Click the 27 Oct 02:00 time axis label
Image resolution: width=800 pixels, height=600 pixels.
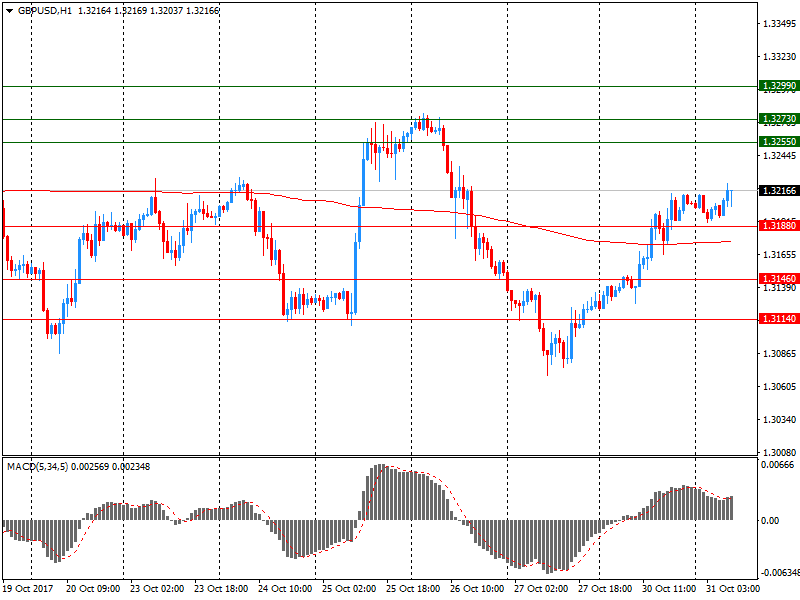(541, 588)
